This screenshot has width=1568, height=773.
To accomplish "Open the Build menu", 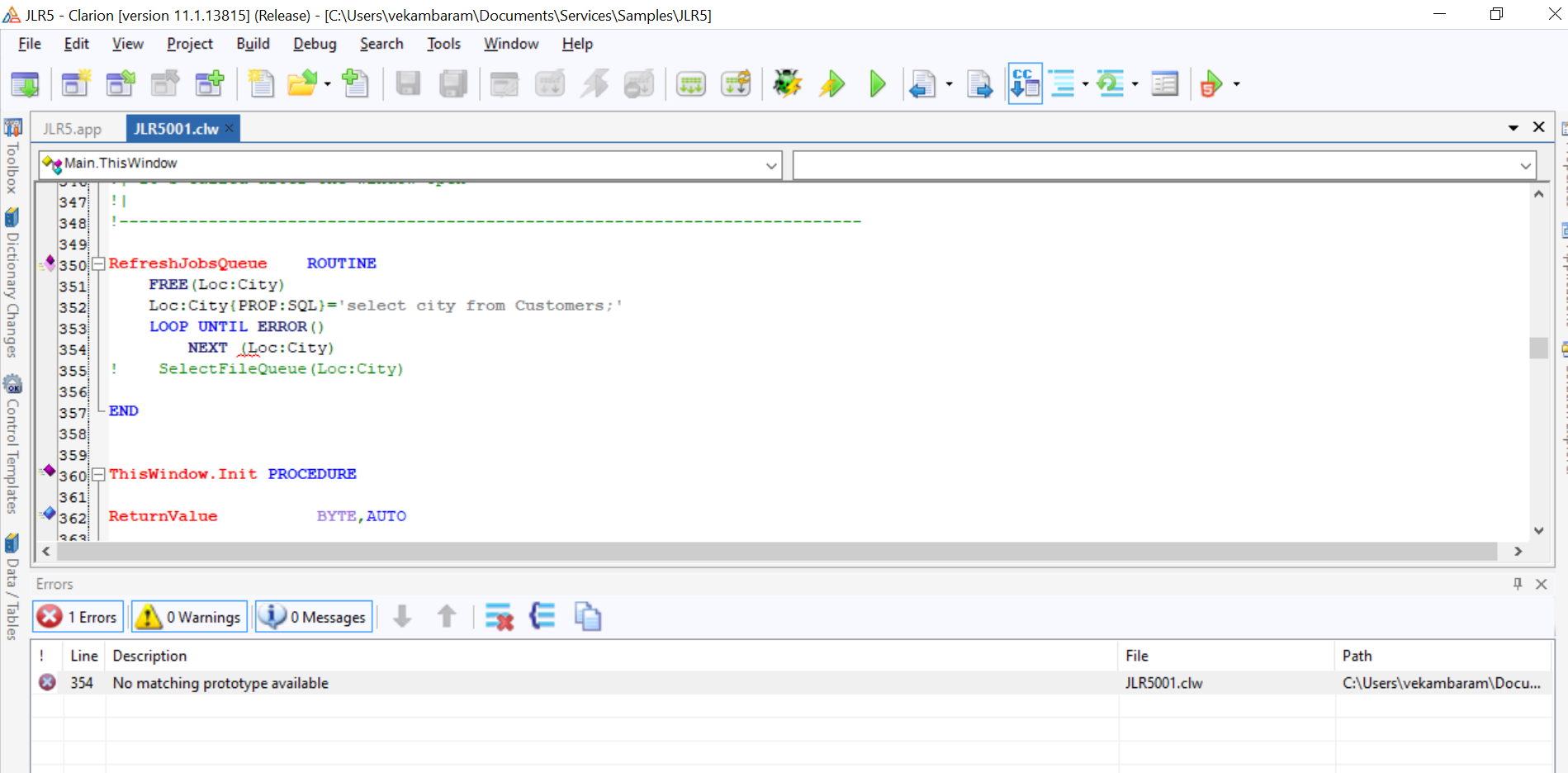I will (x=253, y=44).
